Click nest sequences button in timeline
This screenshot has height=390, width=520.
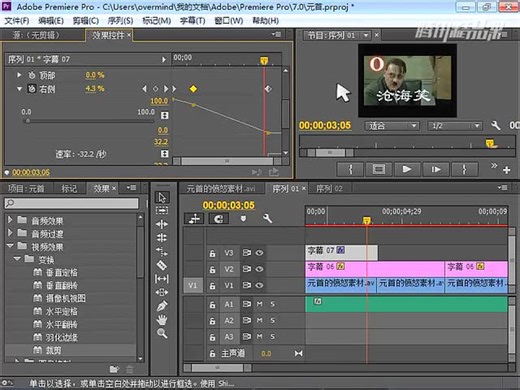194,219
